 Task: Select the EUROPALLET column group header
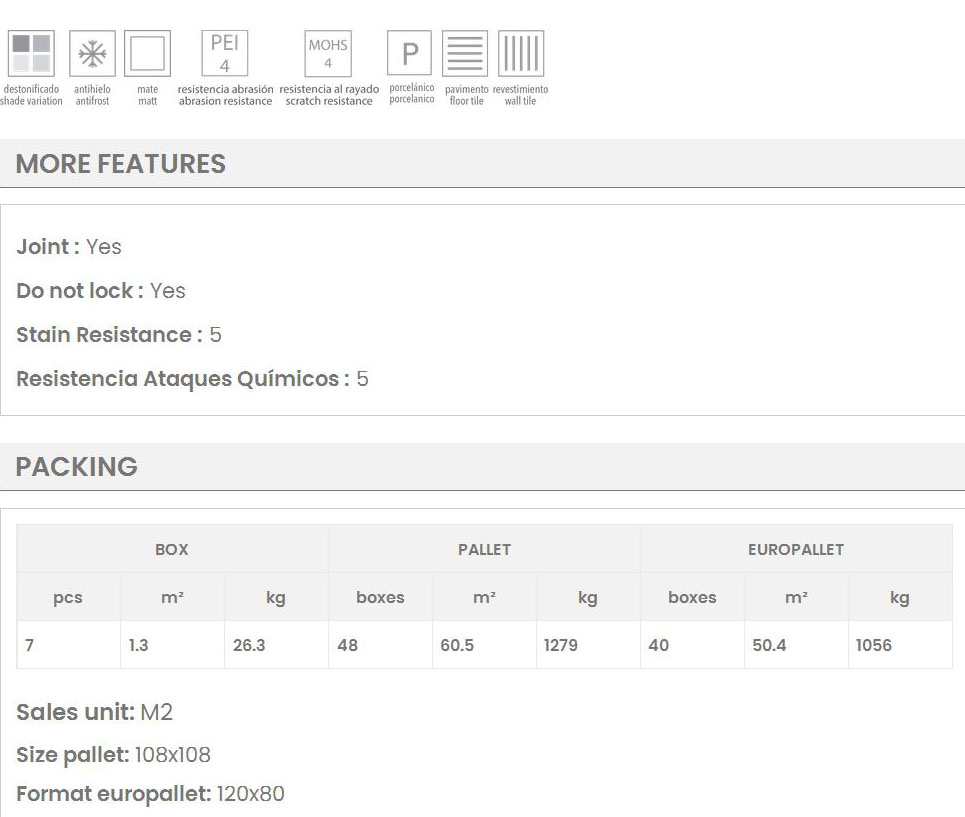click(795, 549)
